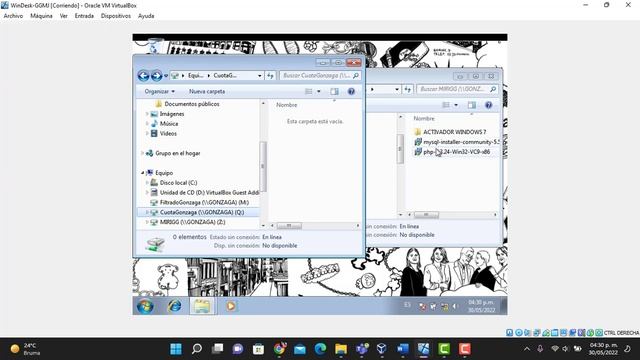
Task: Collapse the Equipo tree node
Action: pyautogui.click(x=142, y=173)
